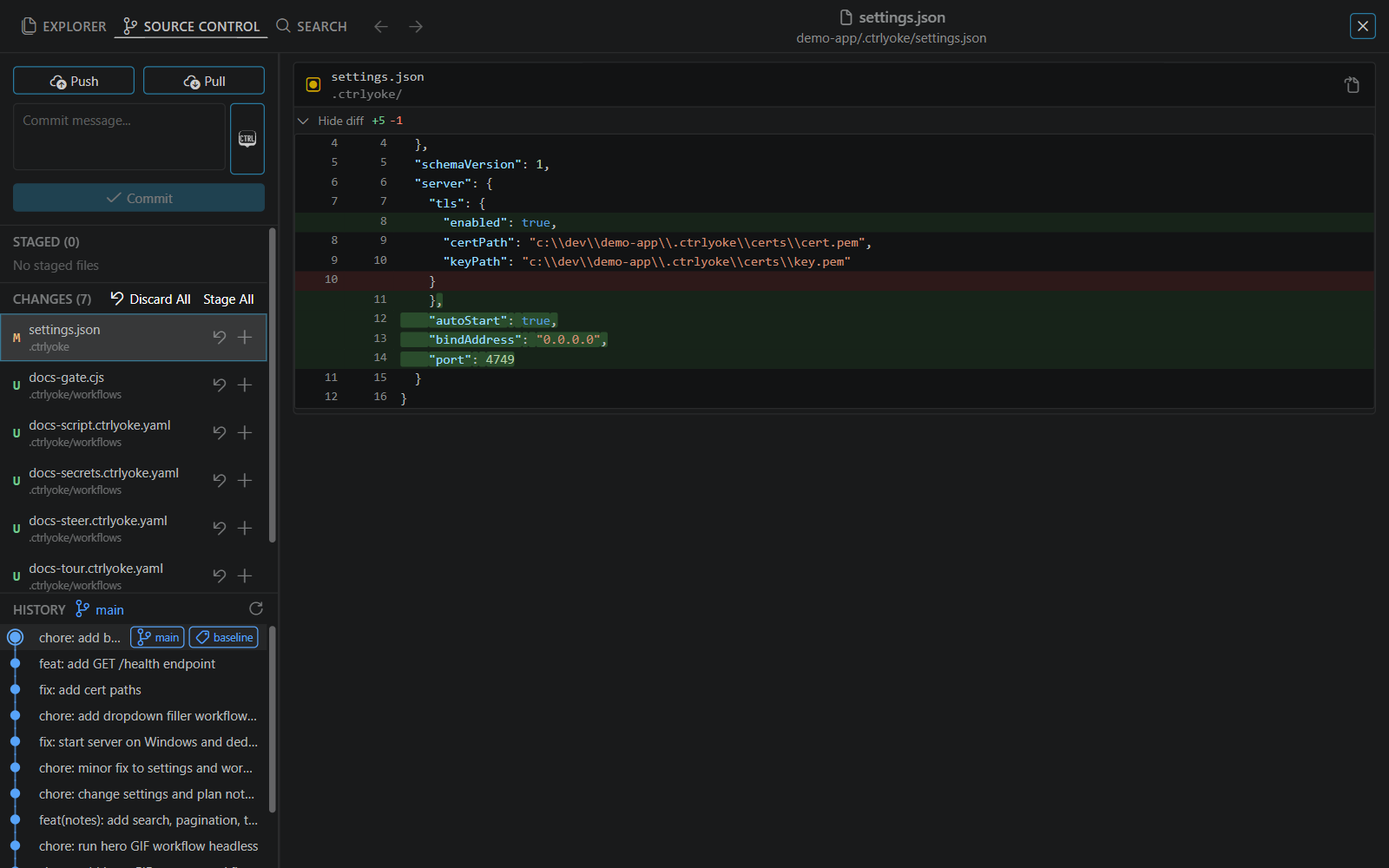This screenshot has height=868, width=1389.
Task: Stage docs-secrets.ctrlyoke.yaml
Action: (245, 480)
